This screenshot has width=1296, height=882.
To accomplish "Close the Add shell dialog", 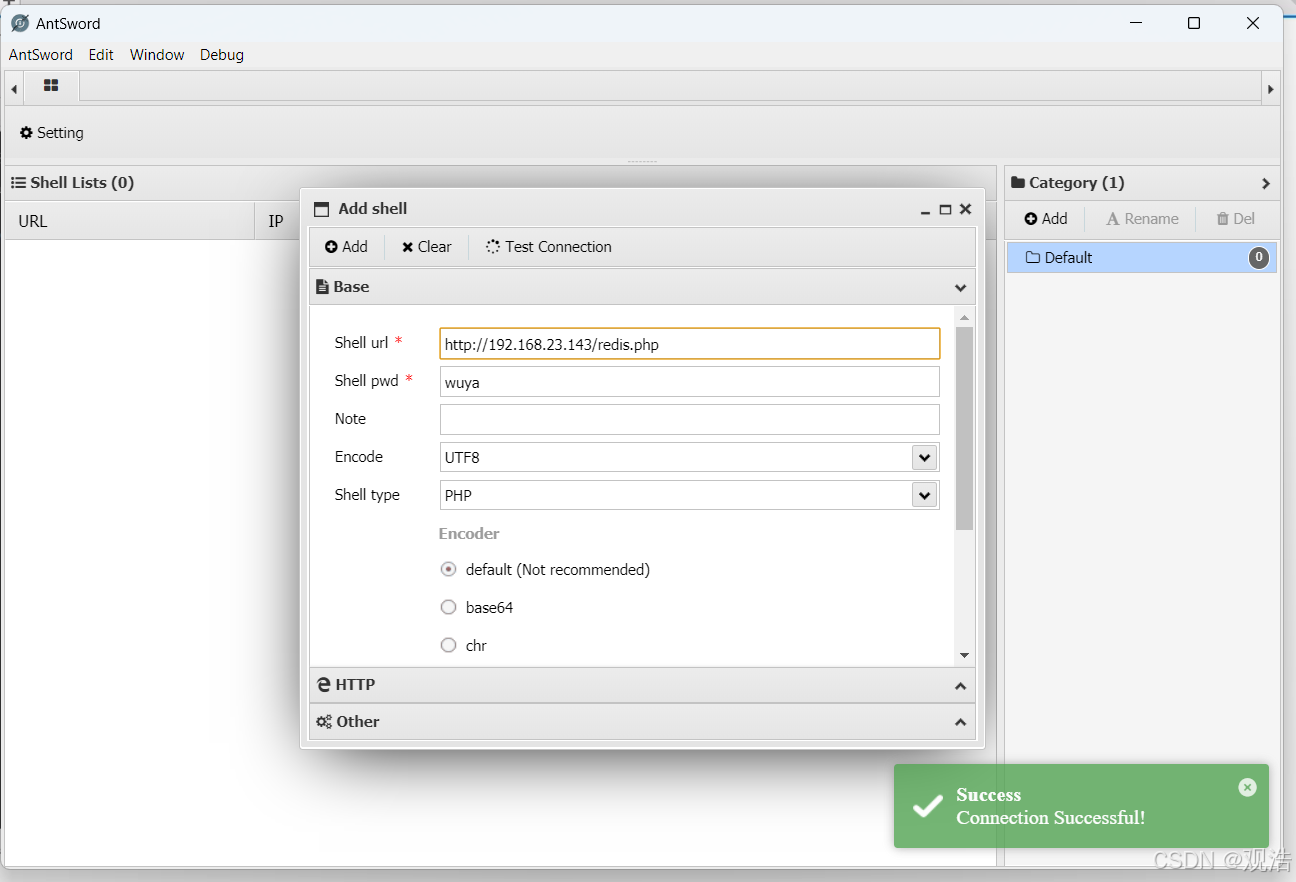I will (x=965, y=209).
